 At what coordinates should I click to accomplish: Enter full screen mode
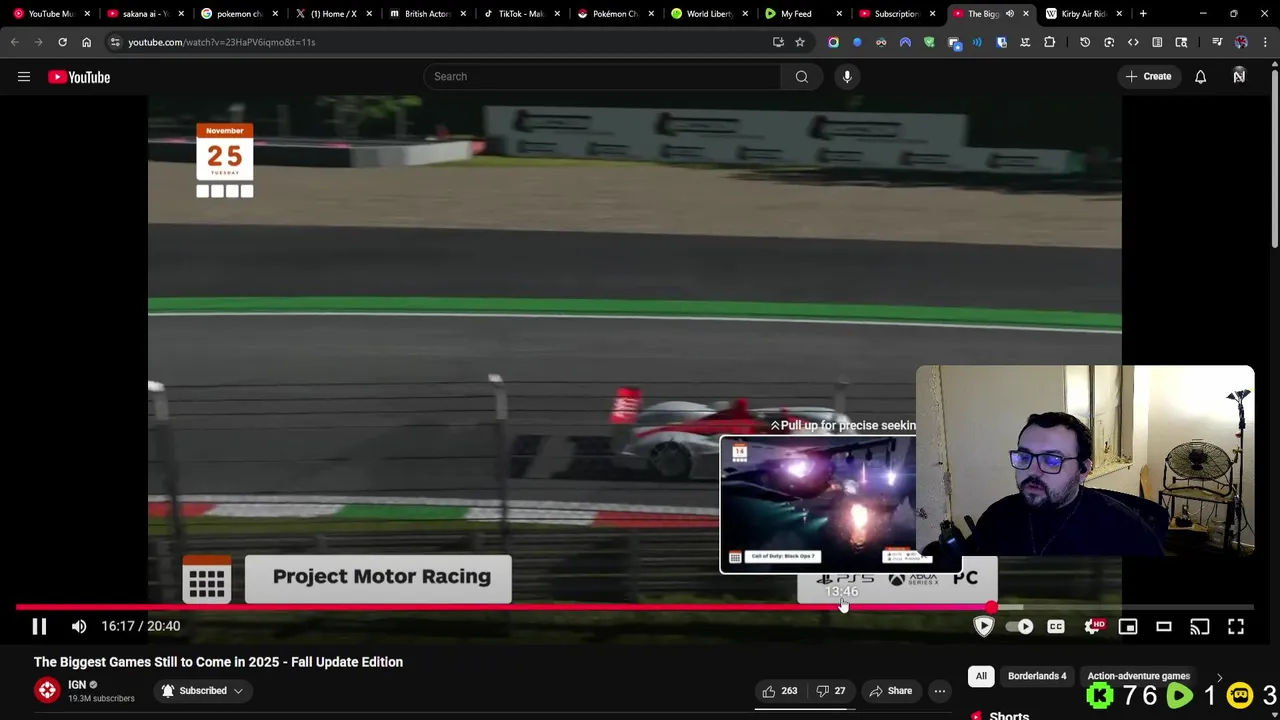tap(1236, 626)
